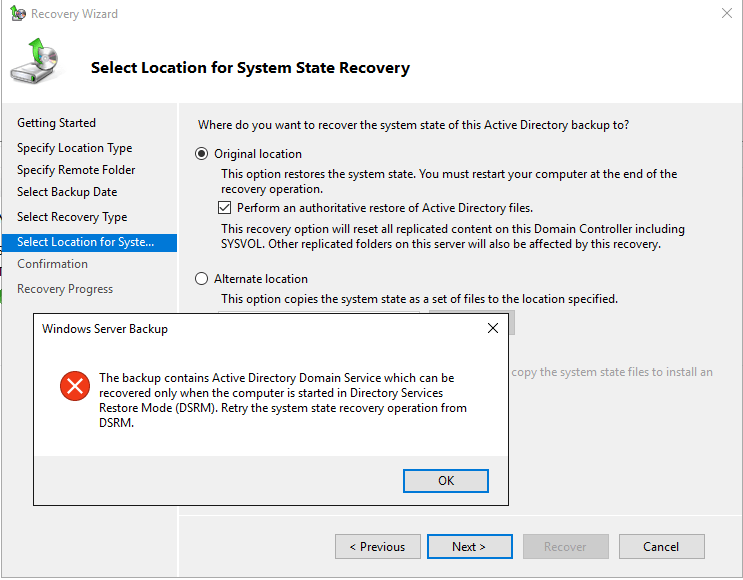Jump to Specify Remote Folder step
The height and width of the screenshot is (580, 743).
pos(76,170)
